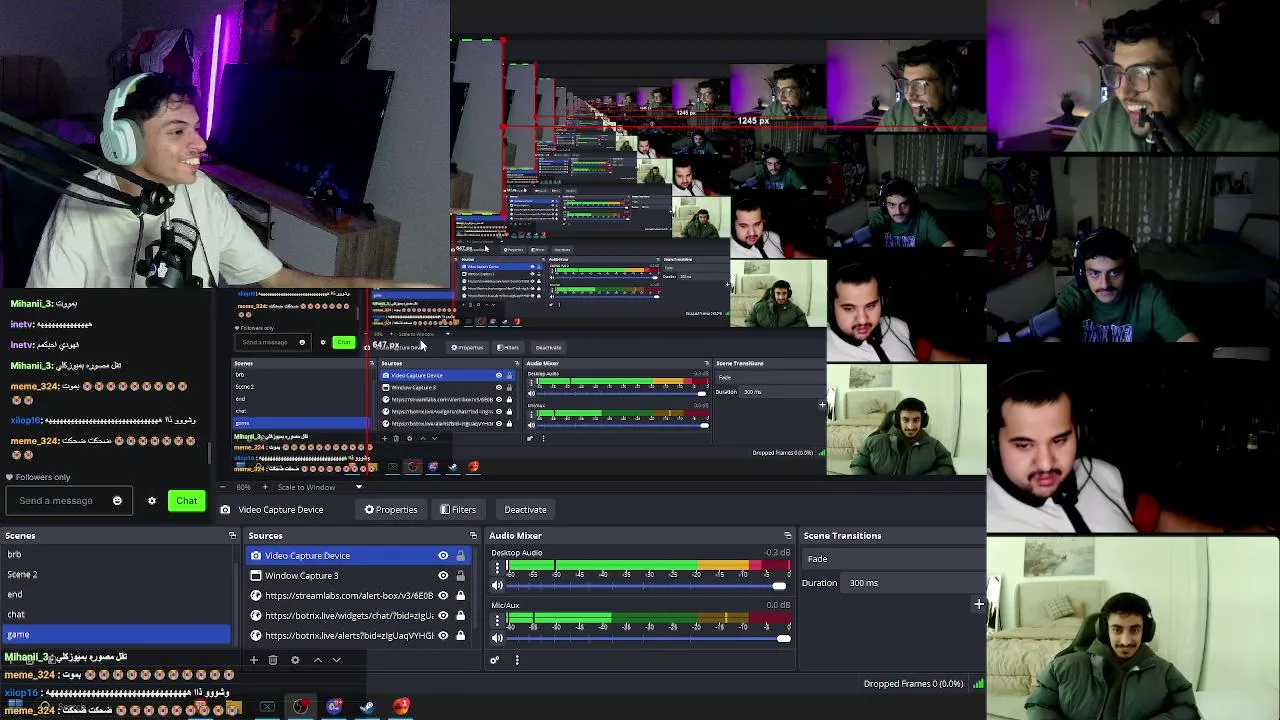
Task: Remove selected source with trash icon
Action: click(x=273, y=660)
